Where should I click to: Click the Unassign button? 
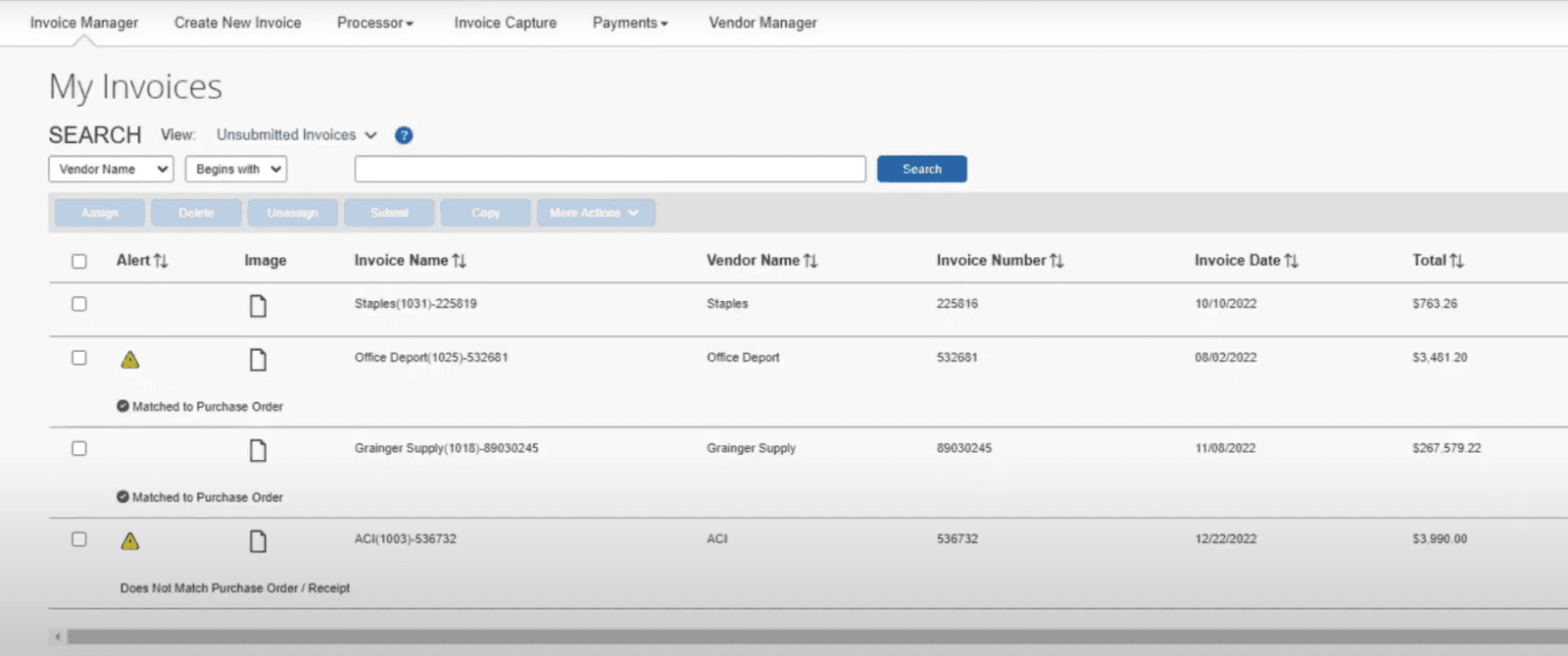tap(293, 213)
